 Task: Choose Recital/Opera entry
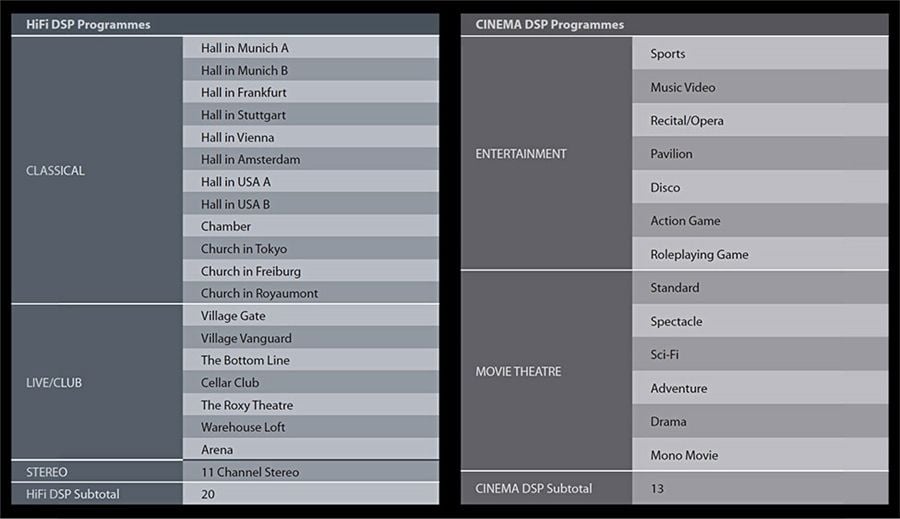pos(760,120)
